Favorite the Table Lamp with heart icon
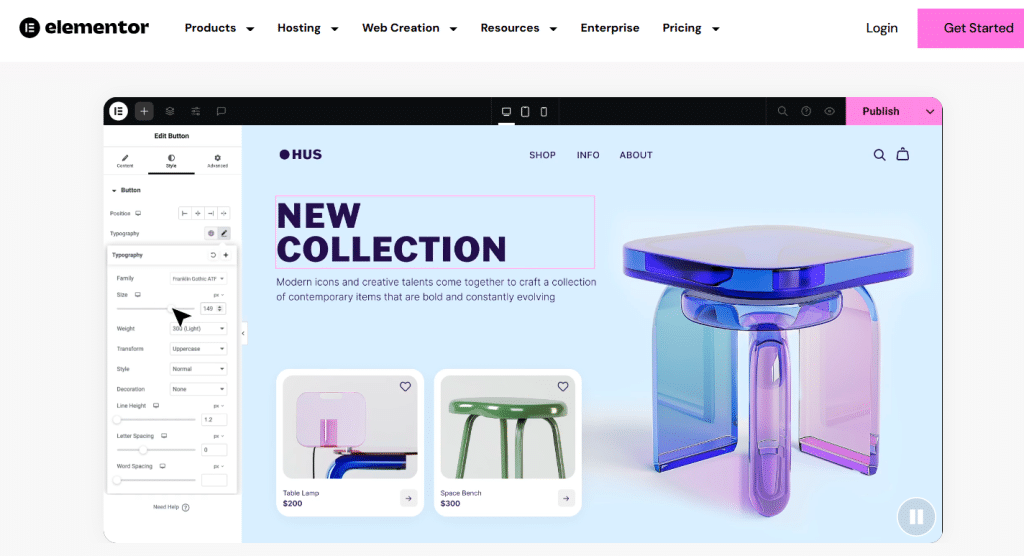The width and height of the screenshot is (1024, 556). click(x=405, y=387)
